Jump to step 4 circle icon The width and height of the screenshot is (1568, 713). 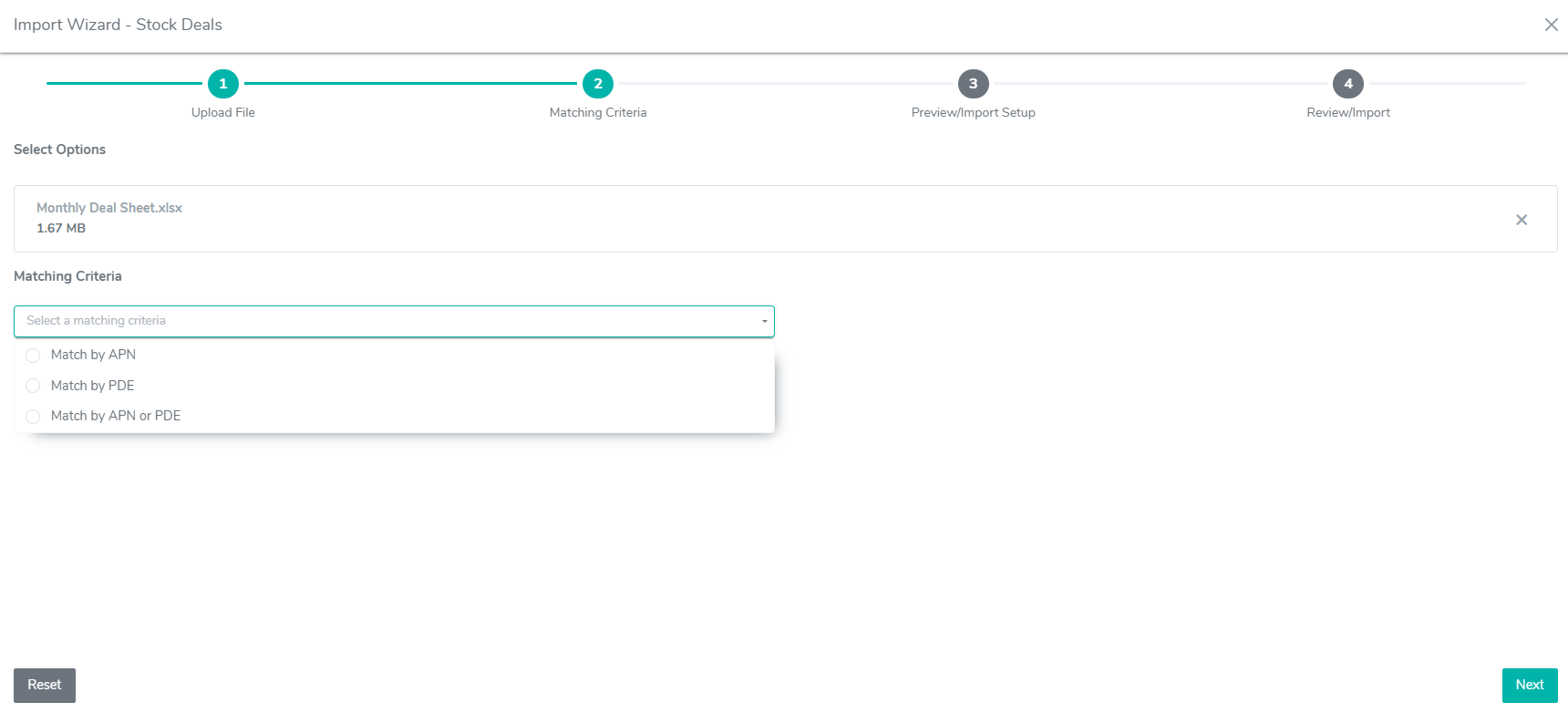pos(1347,84)
